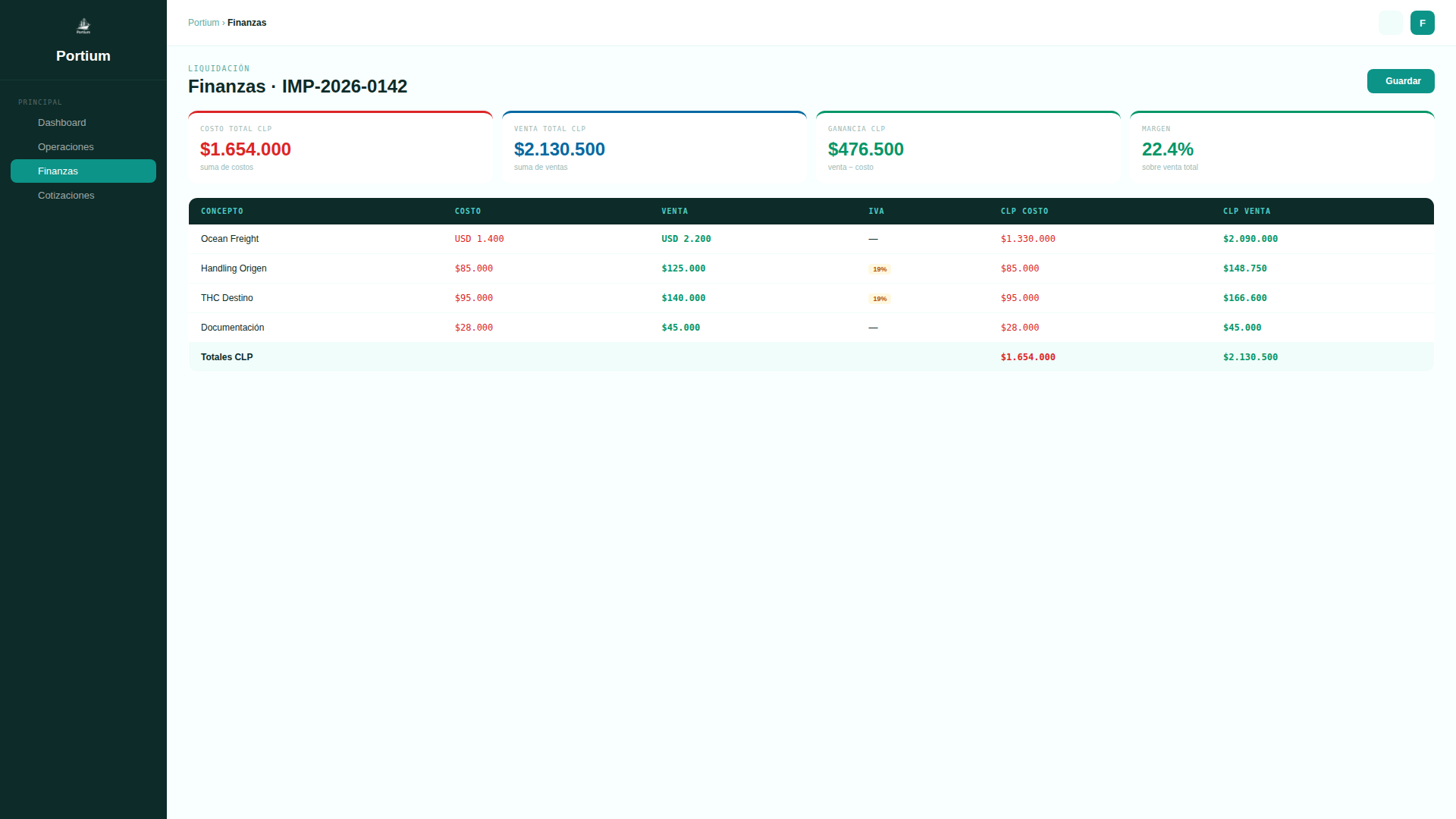The height and width of the screenshot is (819, 1456).
Task: Click the Ocean Freight IVA dash cell
Action: coord(874,239)
